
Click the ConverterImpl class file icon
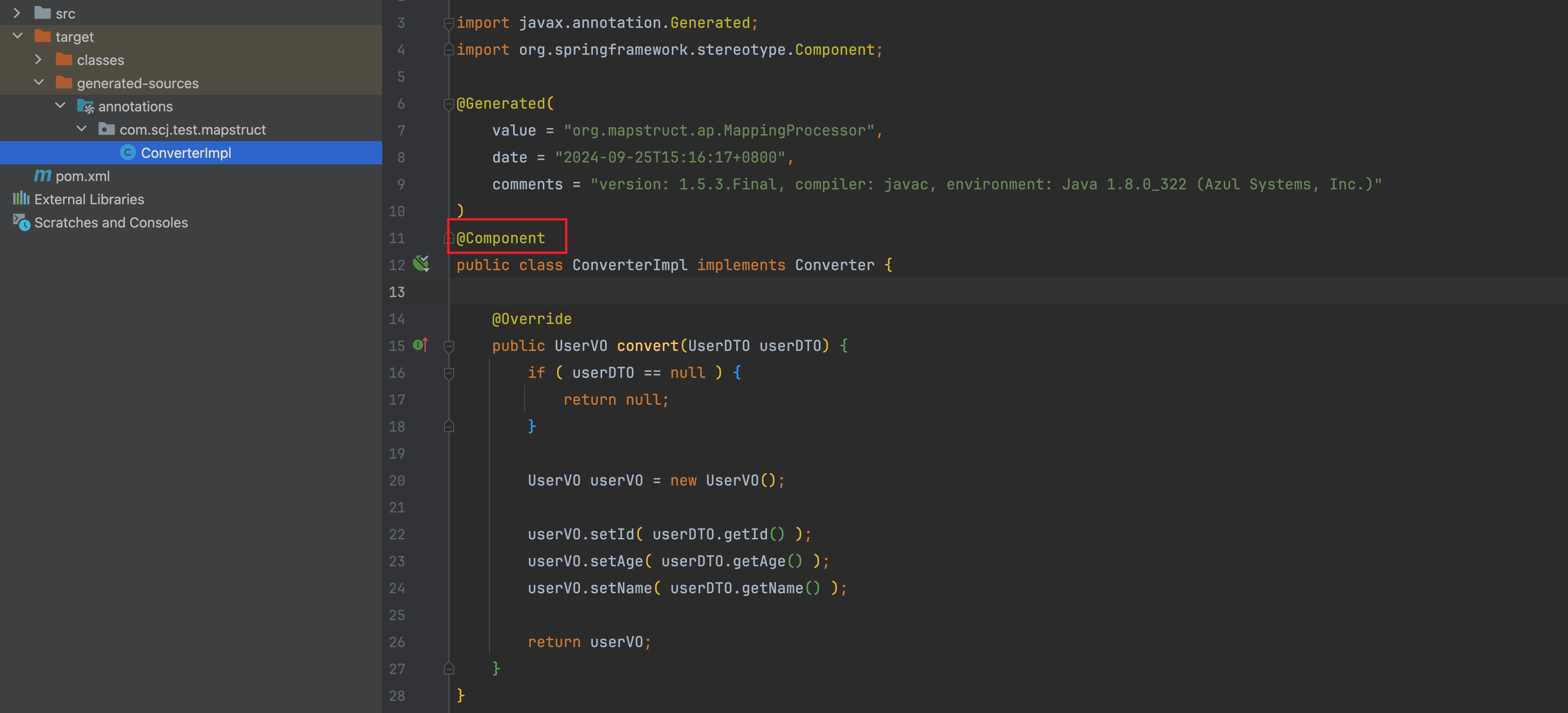point(127,152)
